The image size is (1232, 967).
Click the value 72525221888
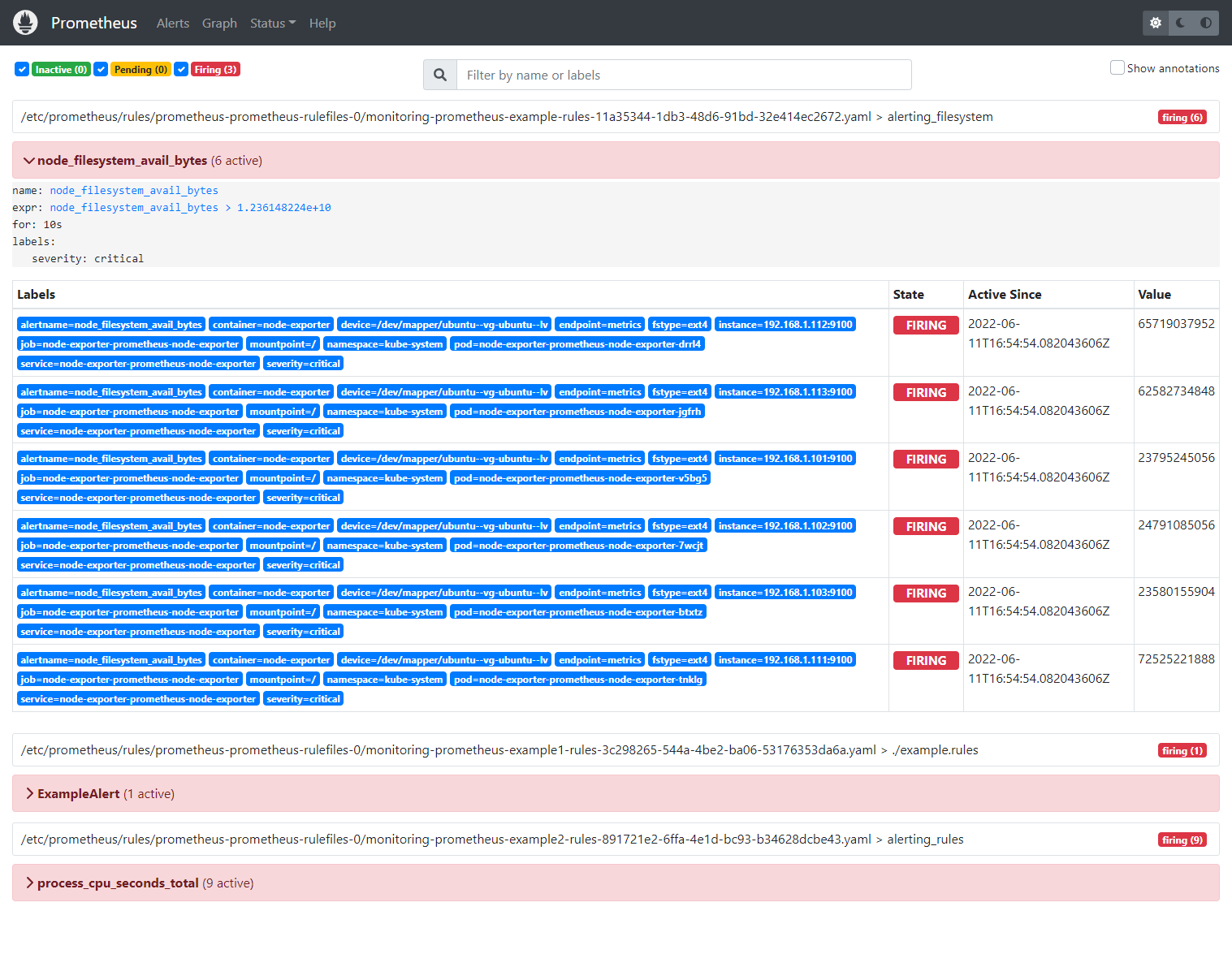click(x=1176, y=658)
